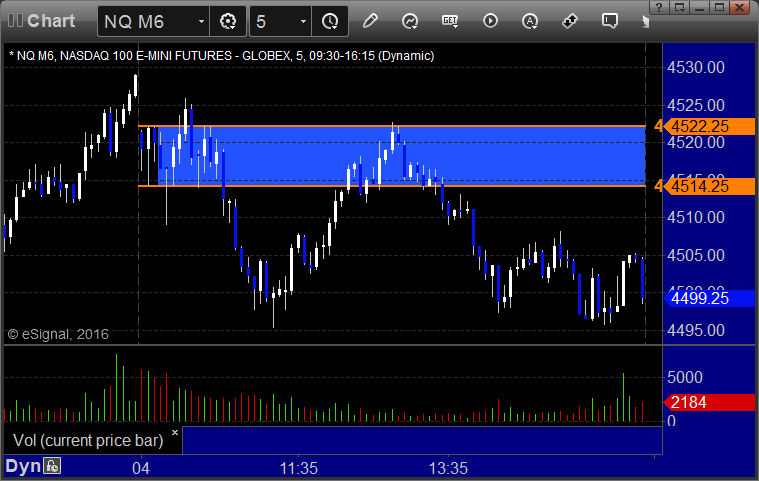Click the 4505.00 price axis label
The height and width of the screenshot is (481, 759).
click(696, 255)
